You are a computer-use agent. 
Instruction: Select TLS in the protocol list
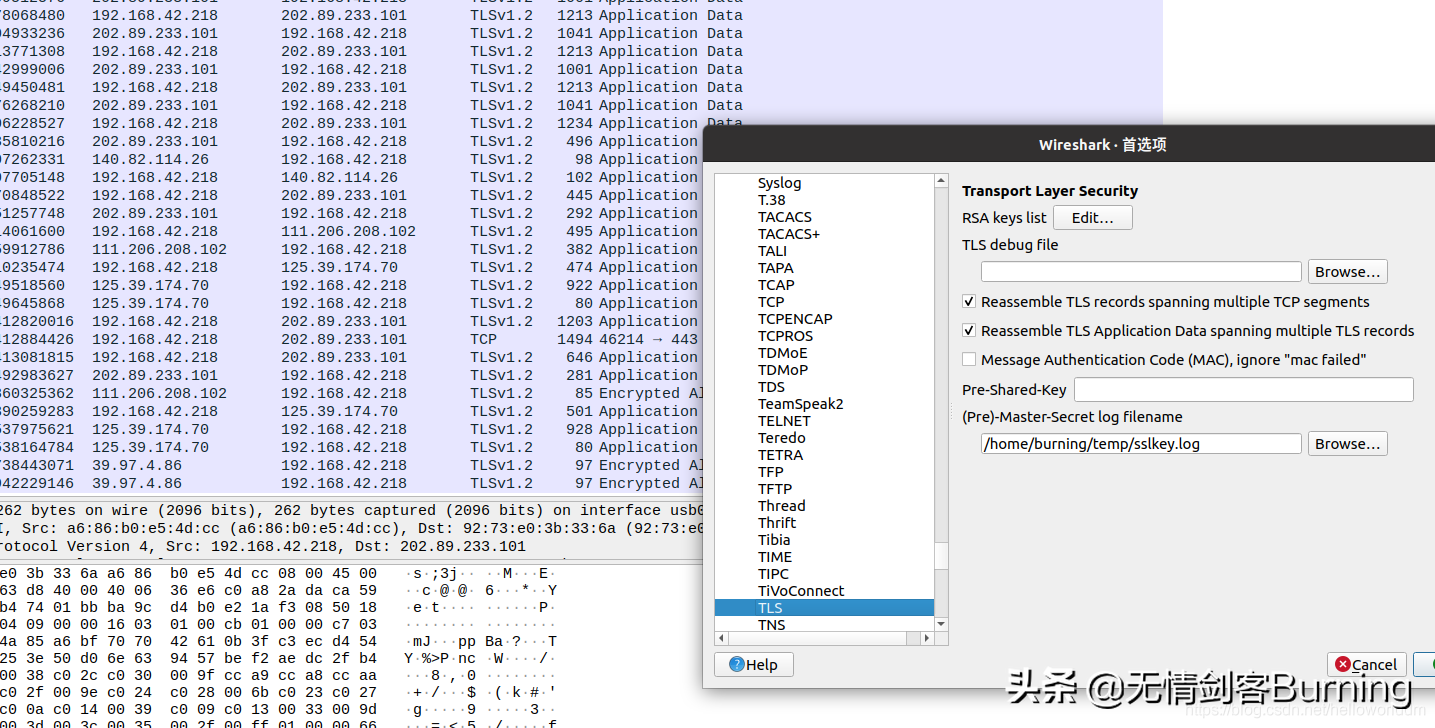[824, 608]
